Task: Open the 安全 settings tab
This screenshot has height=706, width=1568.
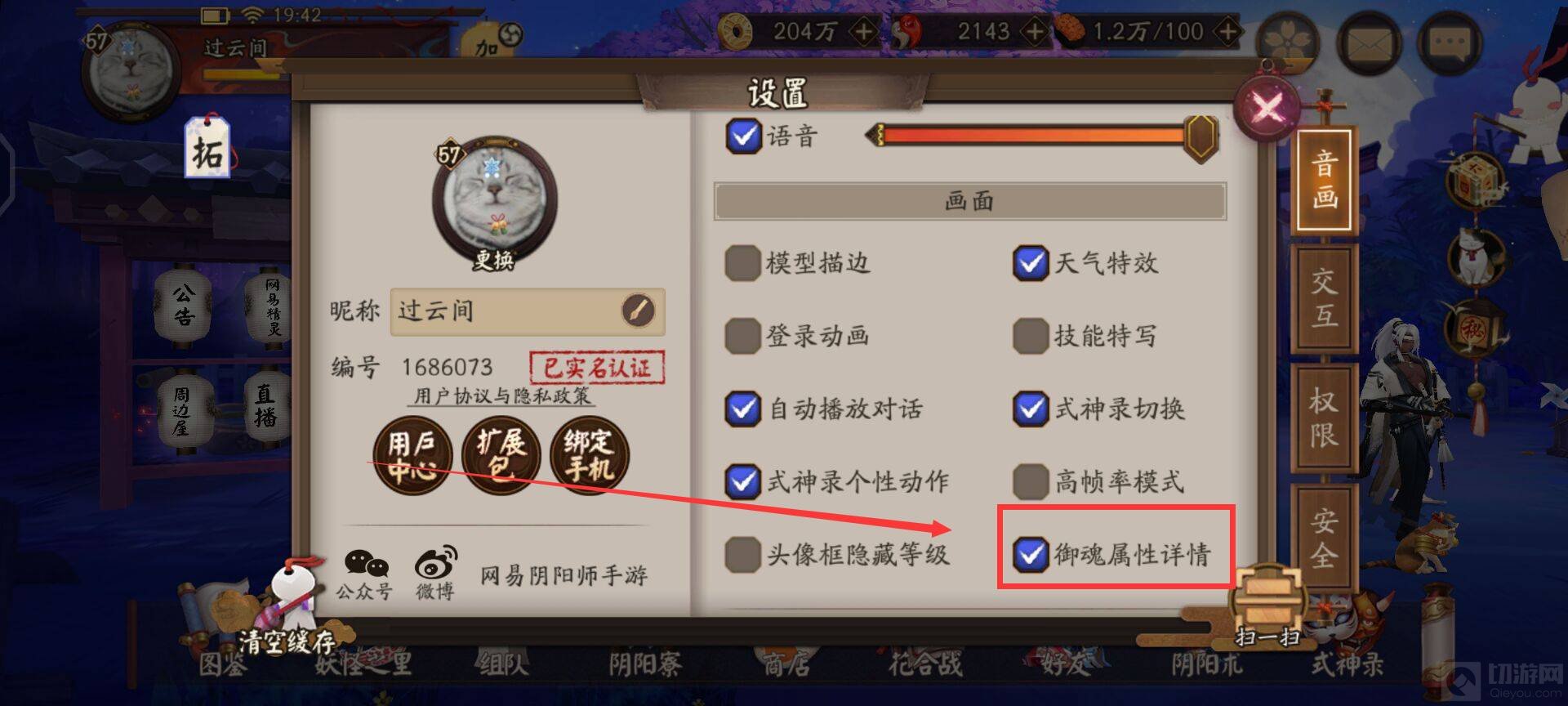Action: tap(1324, 538)
